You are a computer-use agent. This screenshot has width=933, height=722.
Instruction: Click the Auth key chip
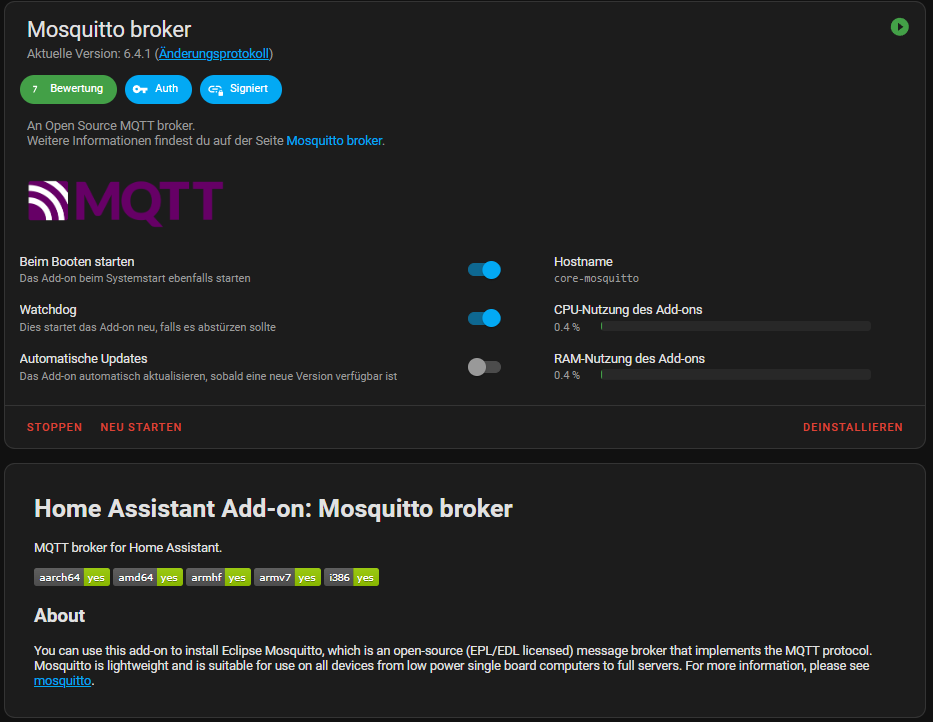(158, 89)
